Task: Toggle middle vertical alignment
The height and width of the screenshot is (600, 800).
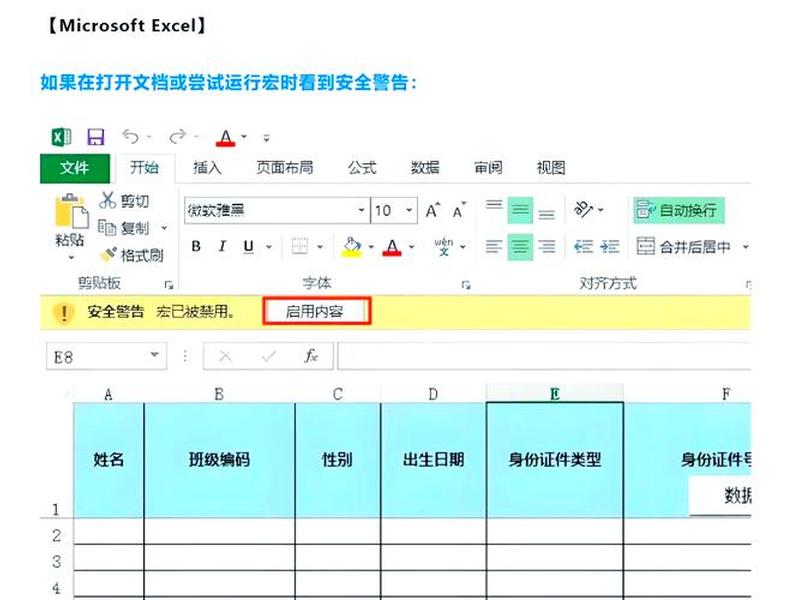Action: pyautogui.click(x=520, y=210)
